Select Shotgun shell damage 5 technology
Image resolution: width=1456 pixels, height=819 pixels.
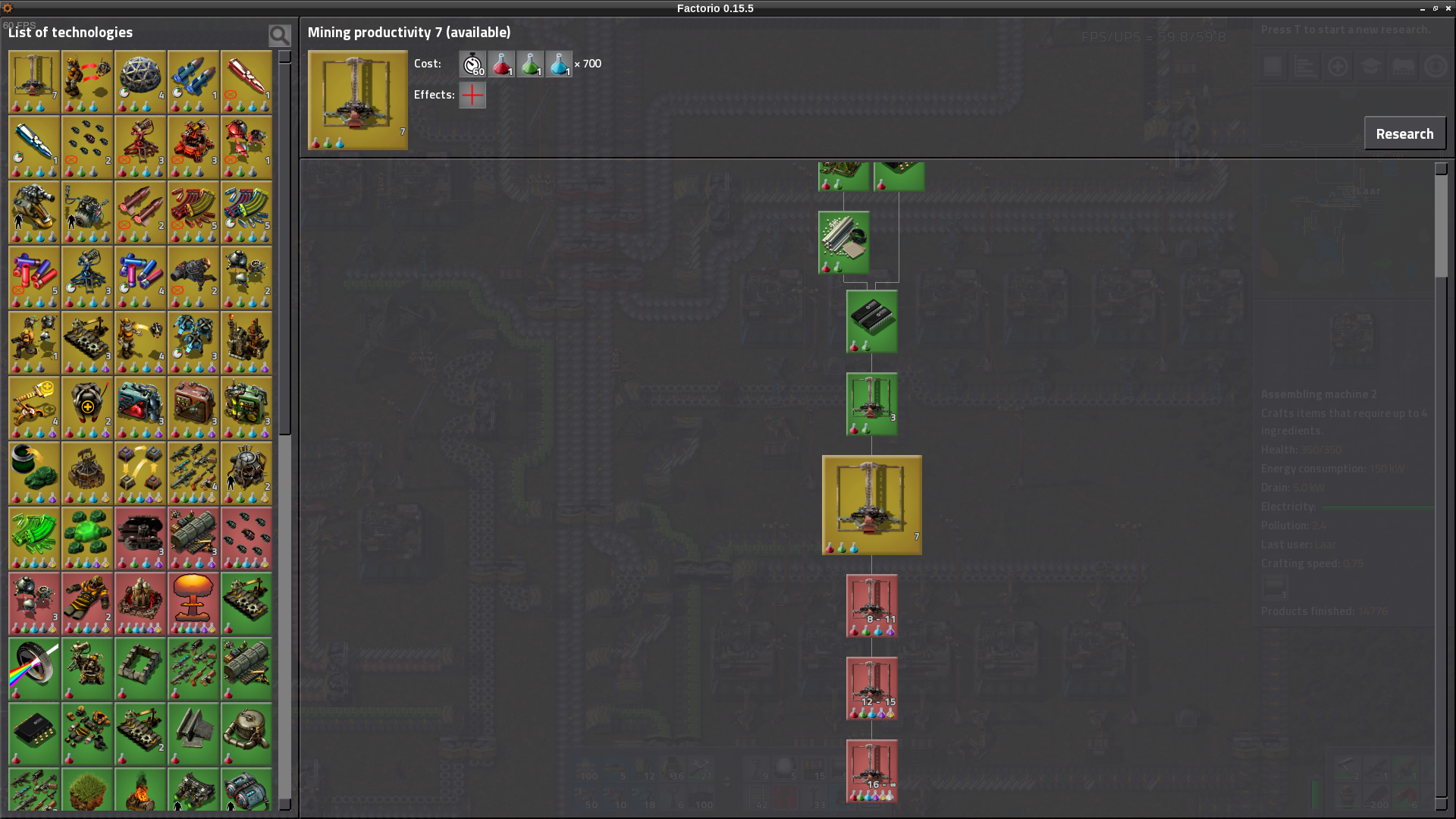pos(34,278)
